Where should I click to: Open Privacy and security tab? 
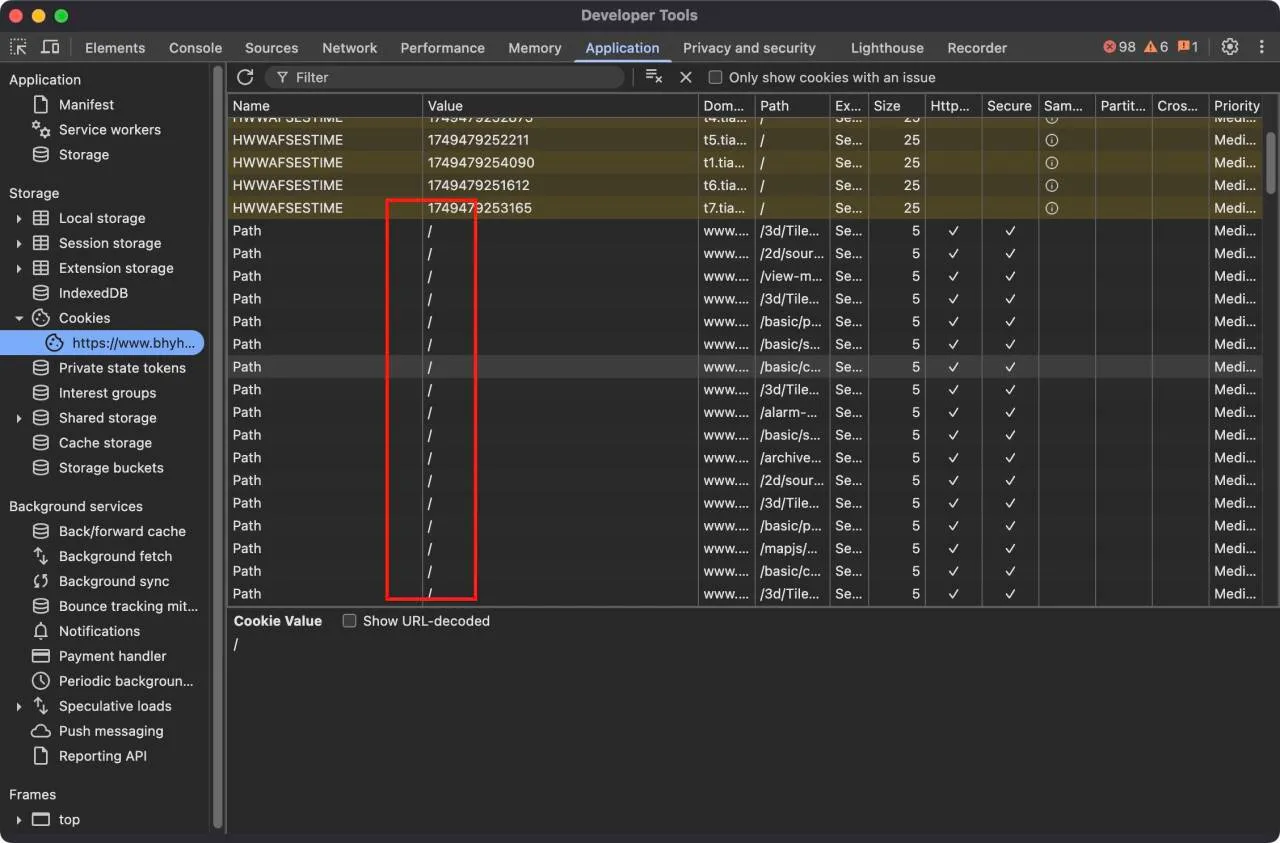coord(749,48)
